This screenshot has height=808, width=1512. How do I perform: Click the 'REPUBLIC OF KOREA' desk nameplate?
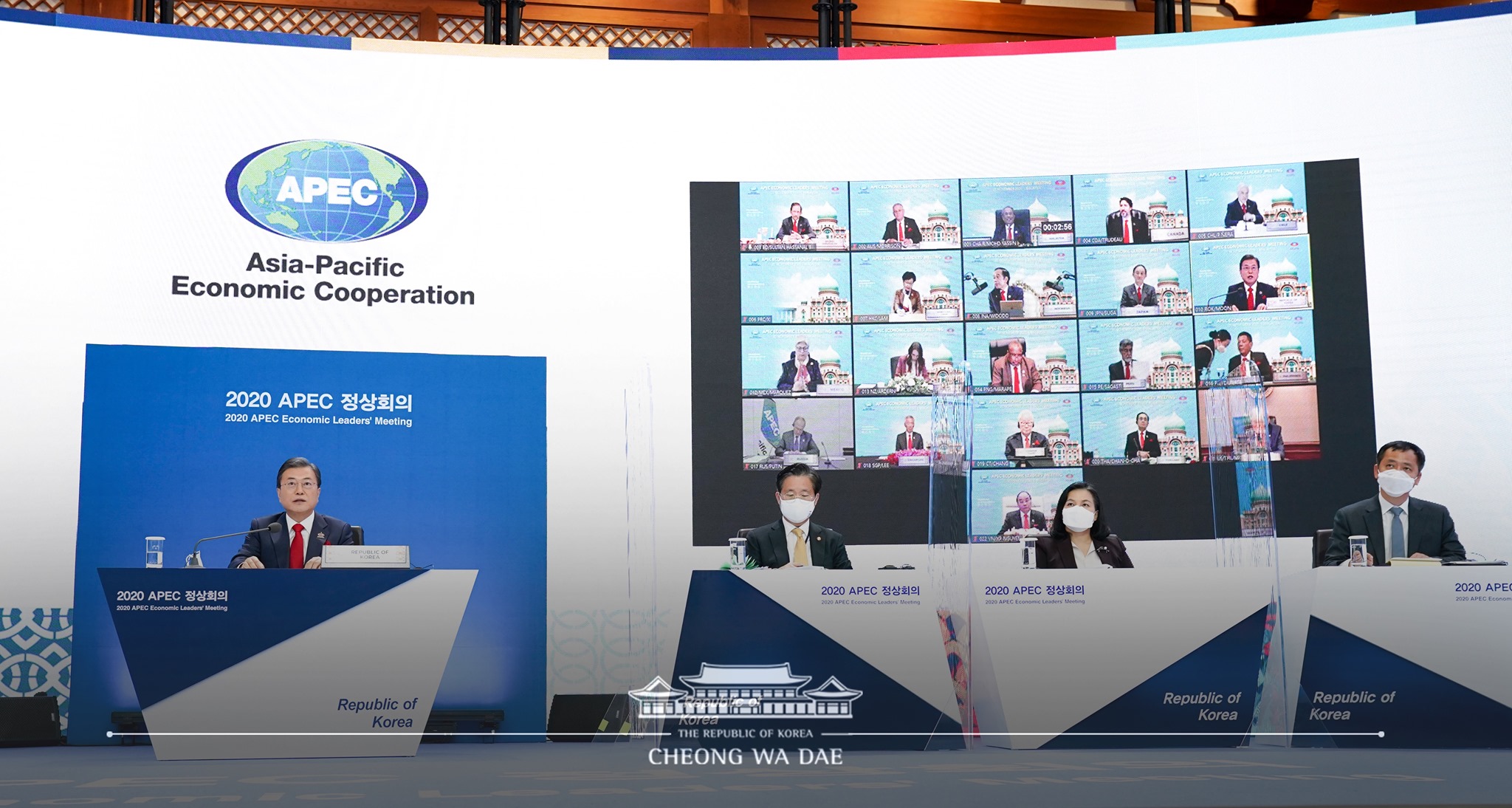coord(365,555)
